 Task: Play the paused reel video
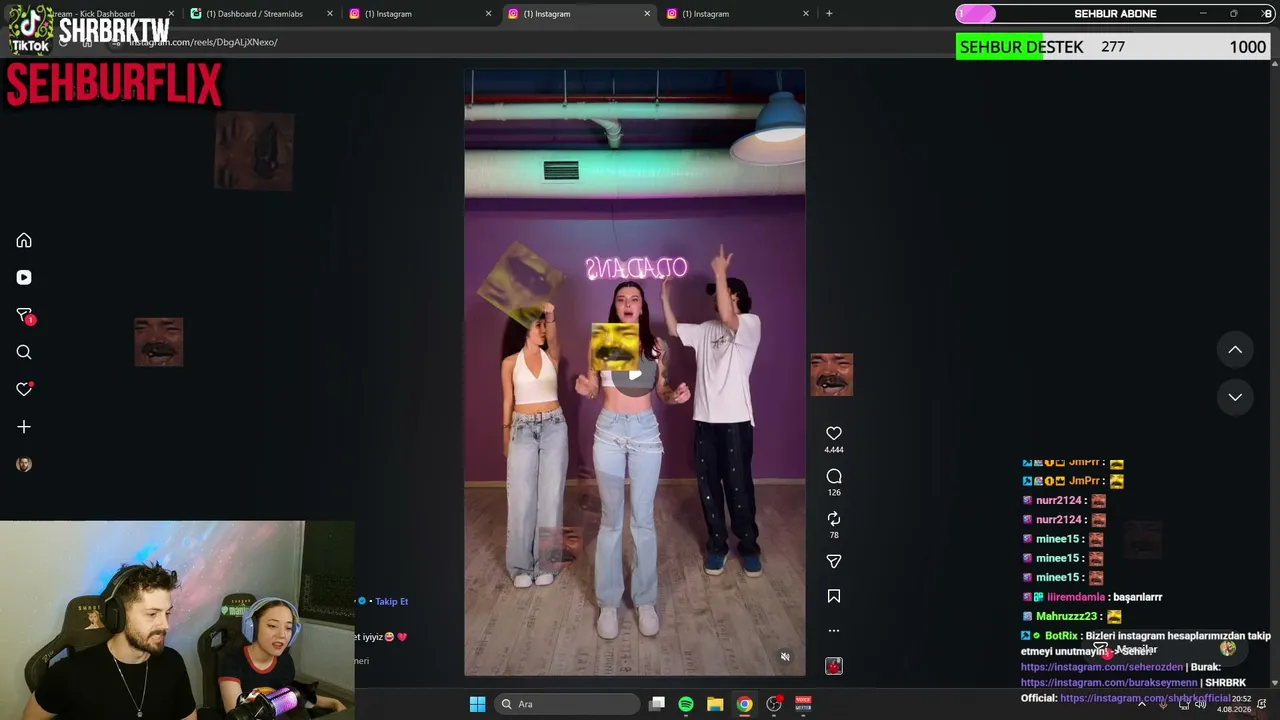pyautogui.click(x=634, y=374)
